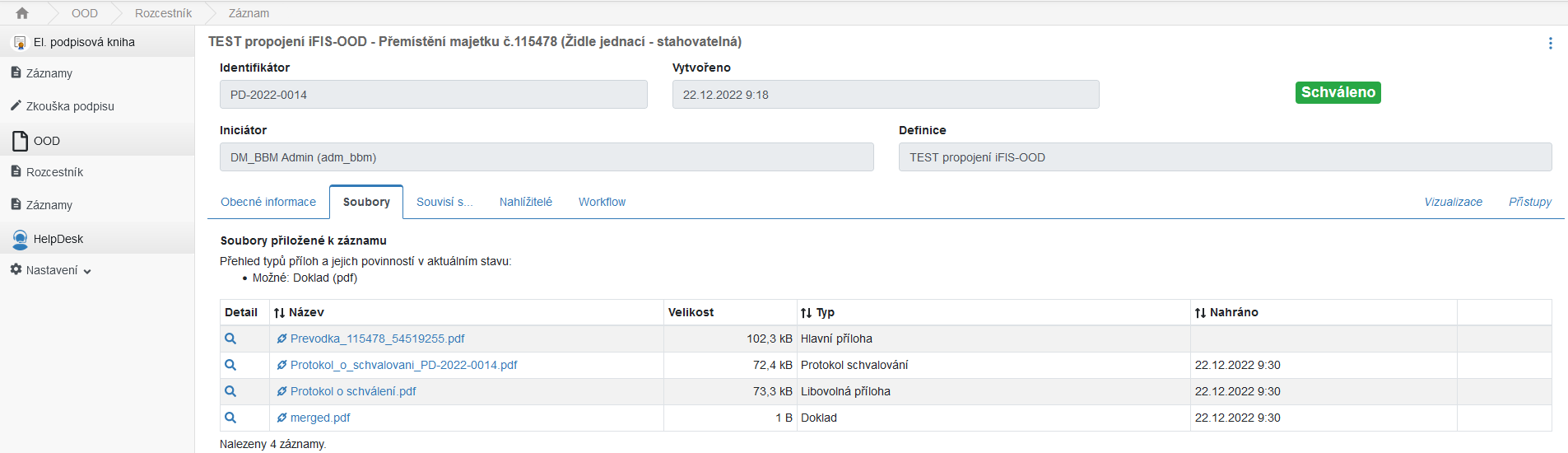Screen dimensions: 1568x453
Task: Click magnifier icon for Protokol o schválení.pdf
Action: 230,391
